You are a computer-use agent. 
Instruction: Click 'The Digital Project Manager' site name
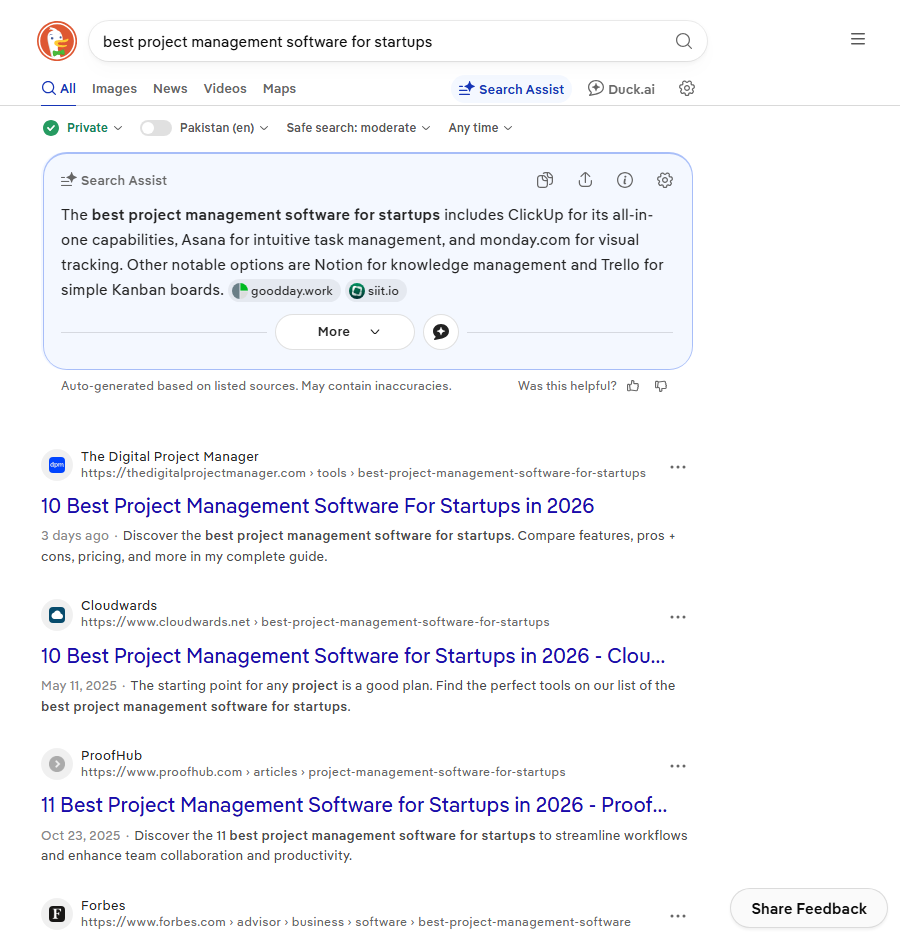170,457
